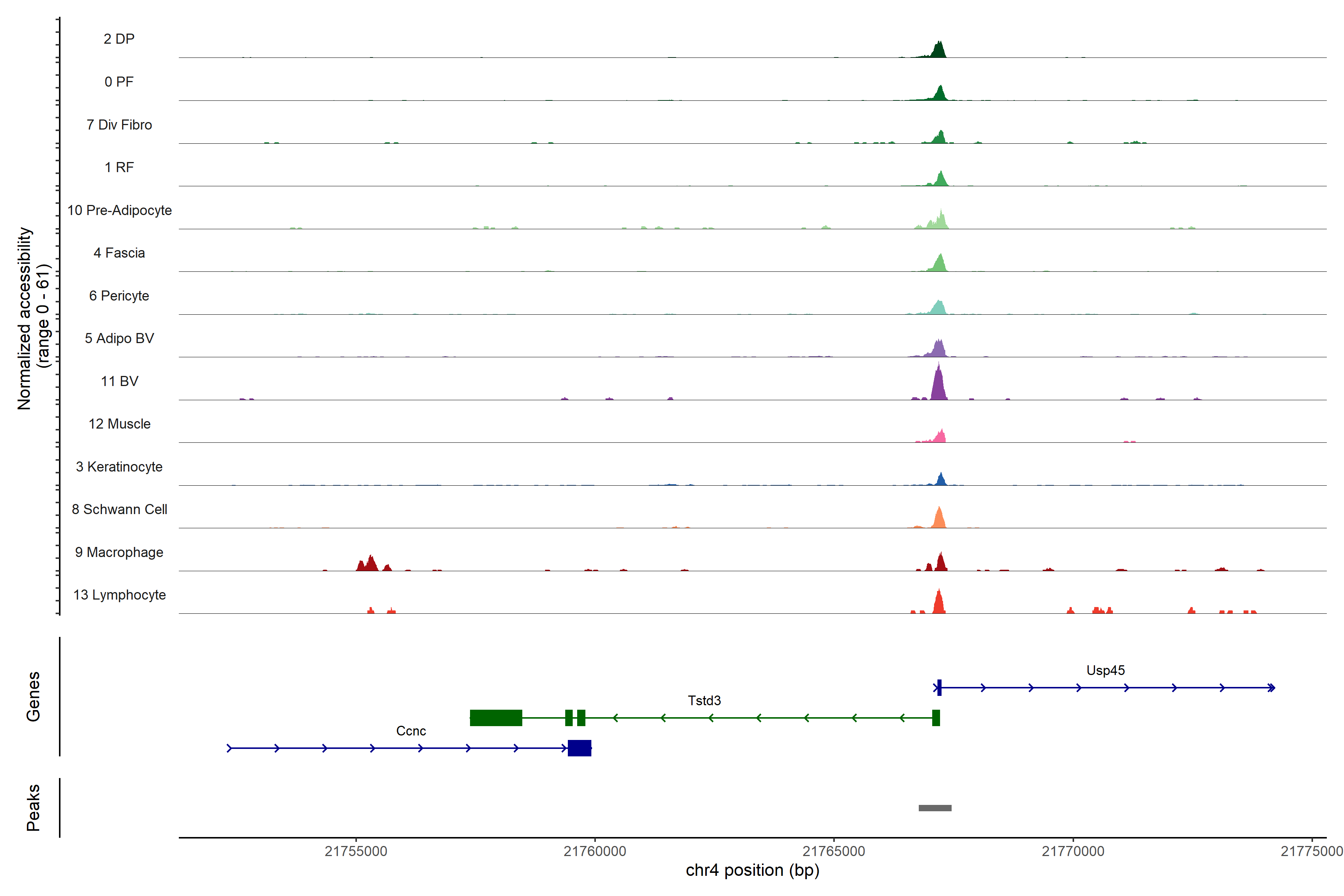Viewport: 1344px width, 896px height.
Task: Click the 2 DP track label
Action: 119,39
